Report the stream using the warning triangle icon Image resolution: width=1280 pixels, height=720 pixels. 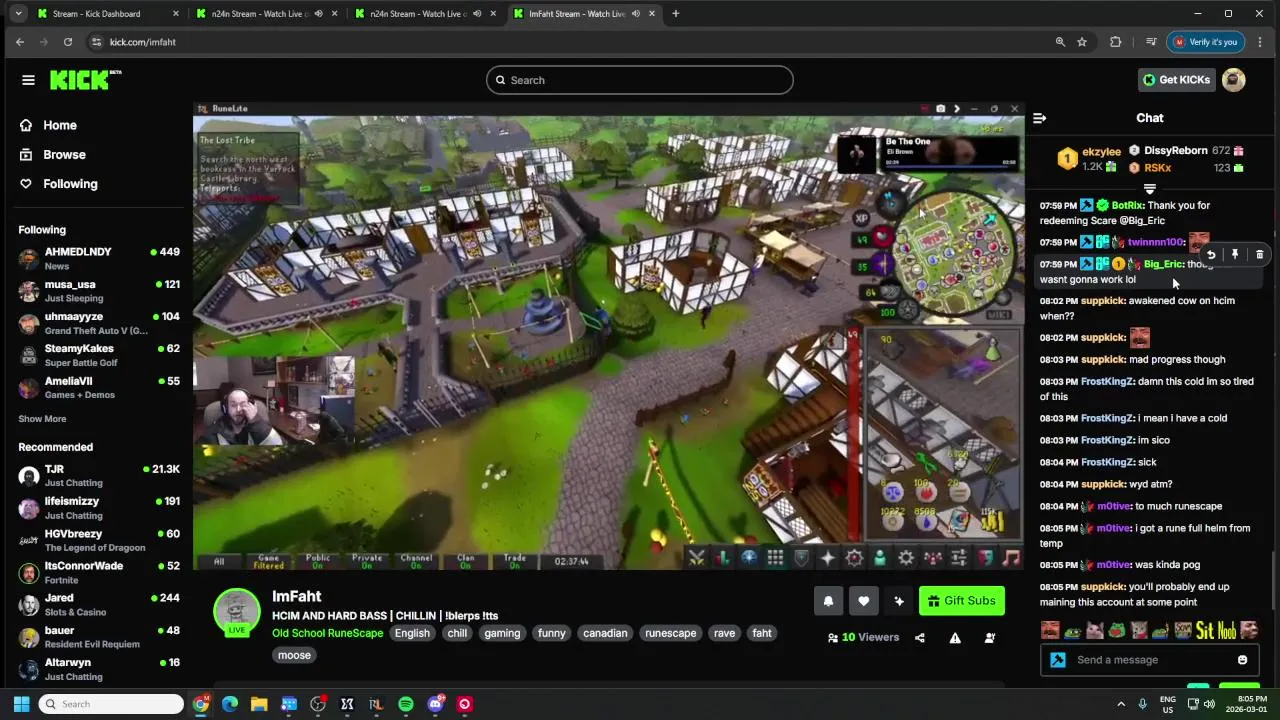(x=955, y=638)
